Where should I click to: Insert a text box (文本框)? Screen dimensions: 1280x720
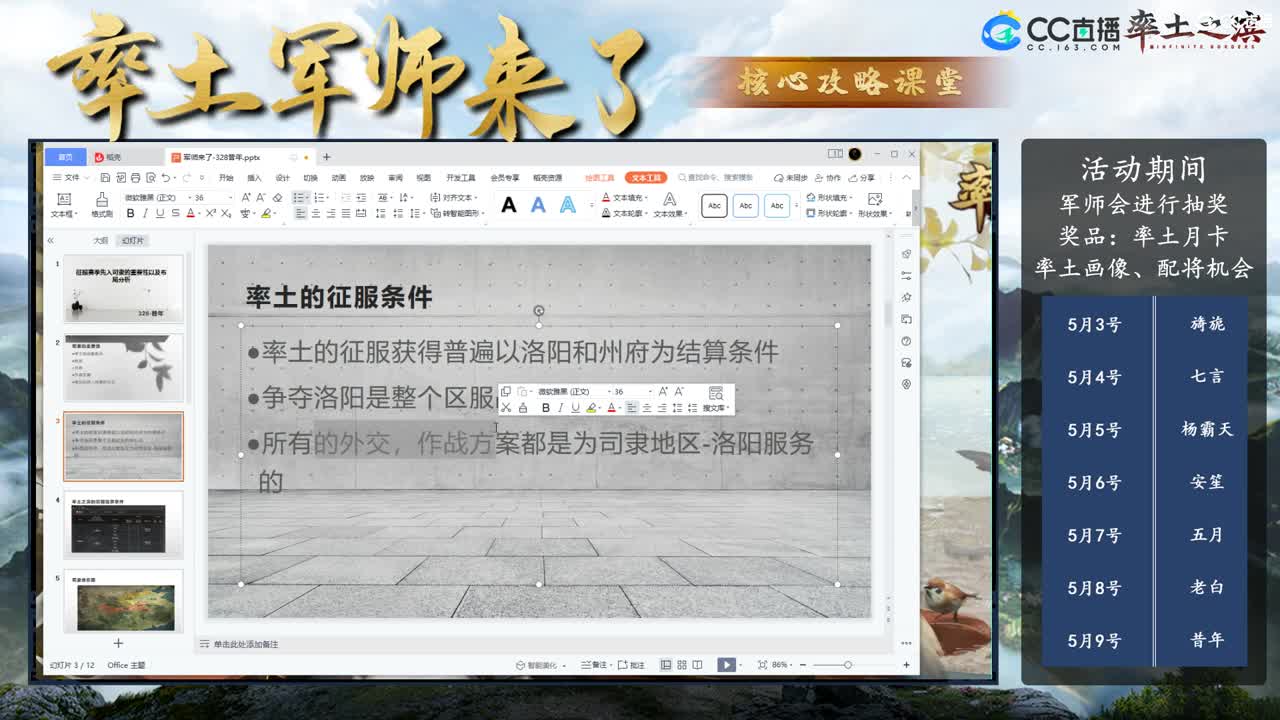pyautogui.click(x=64, y=204)
